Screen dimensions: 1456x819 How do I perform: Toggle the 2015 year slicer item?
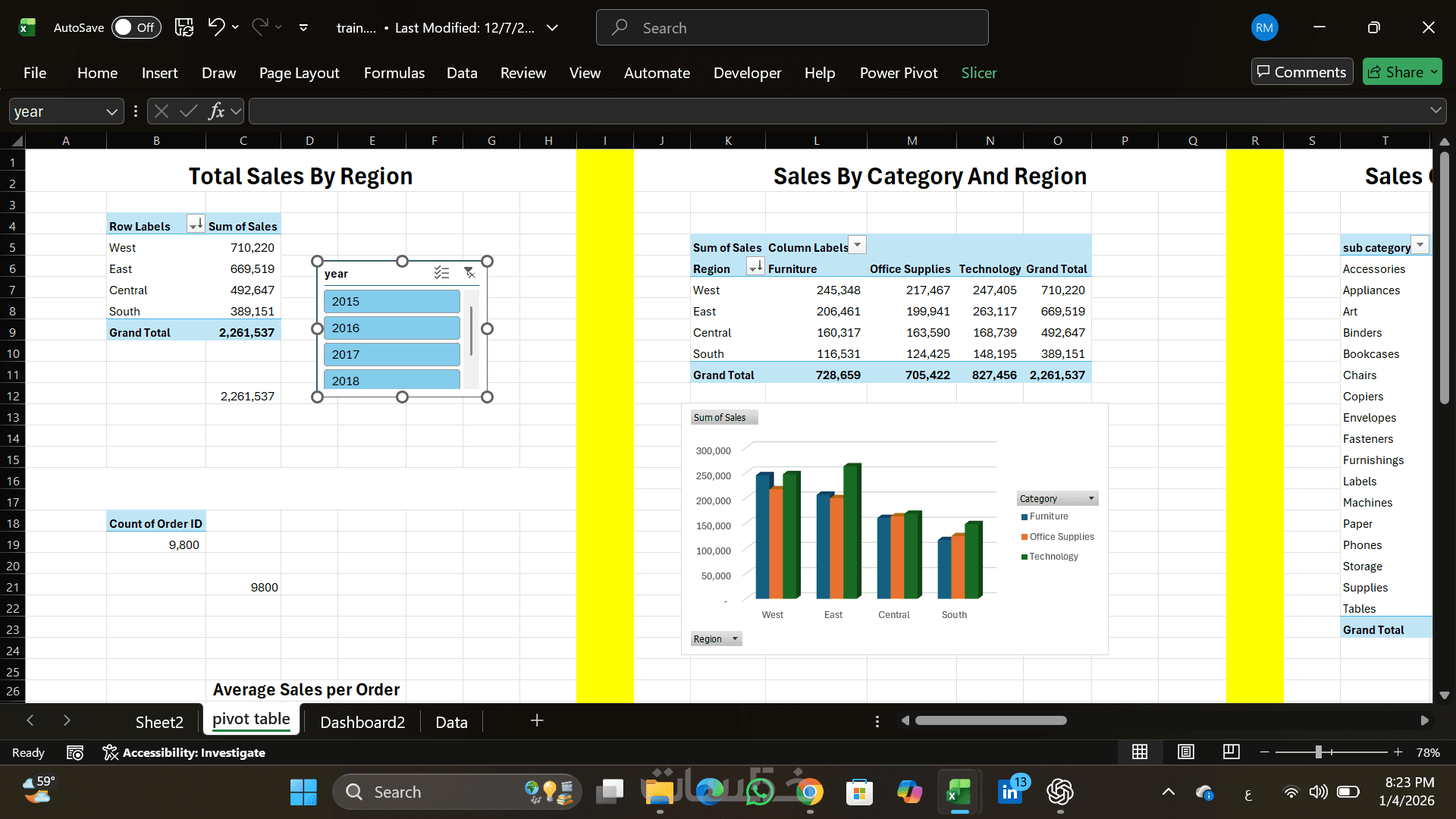click(391, 301)
